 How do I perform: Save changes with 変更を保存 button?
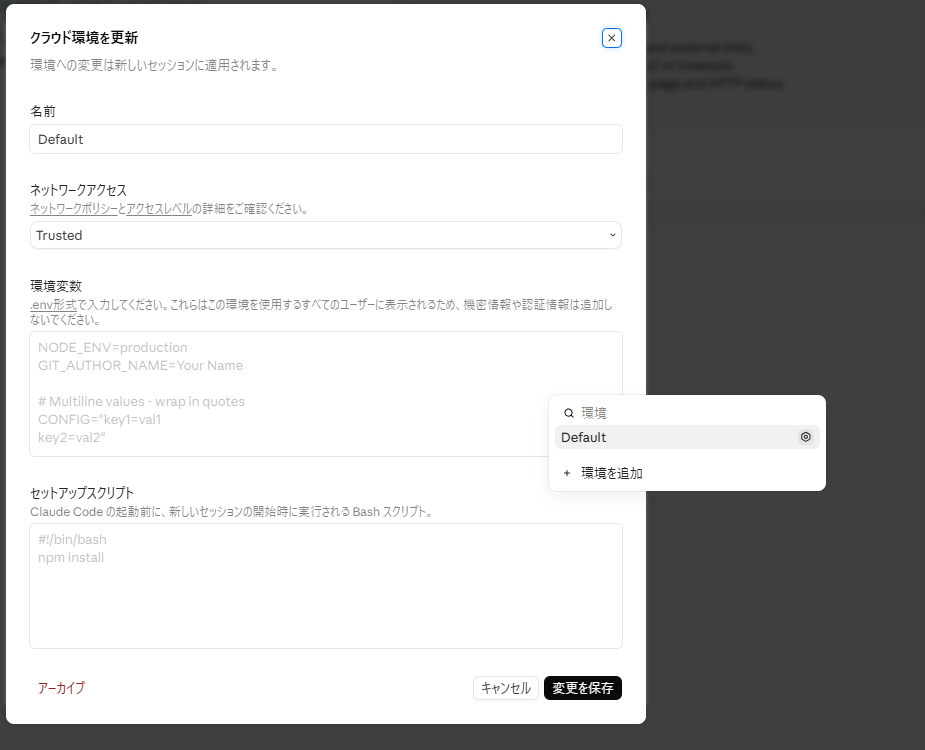pyautogui.click(x=583, y=688)
